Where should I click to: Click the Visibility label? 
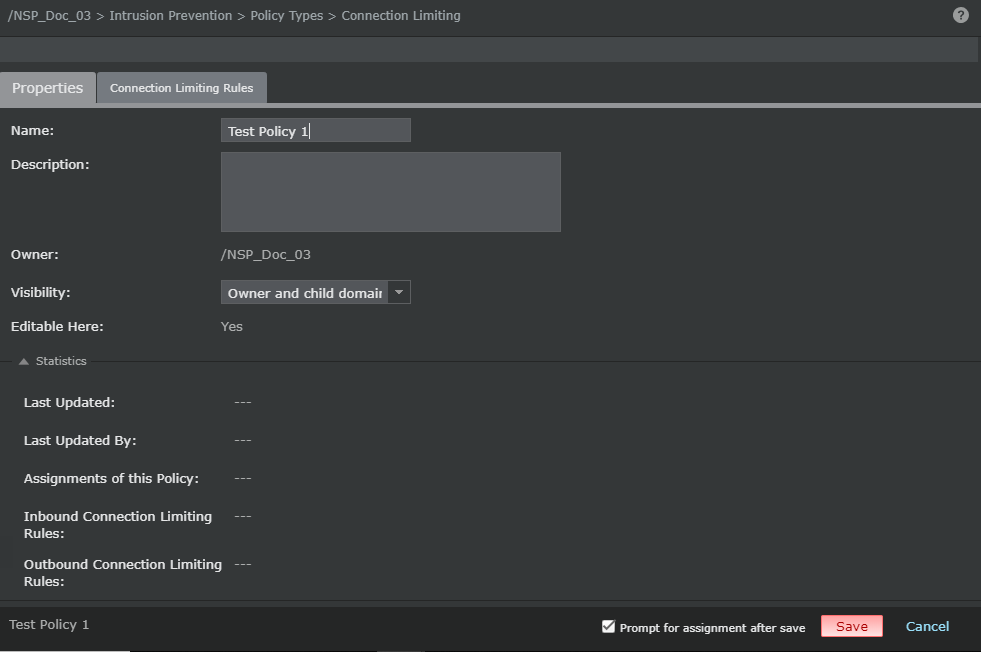41,292
